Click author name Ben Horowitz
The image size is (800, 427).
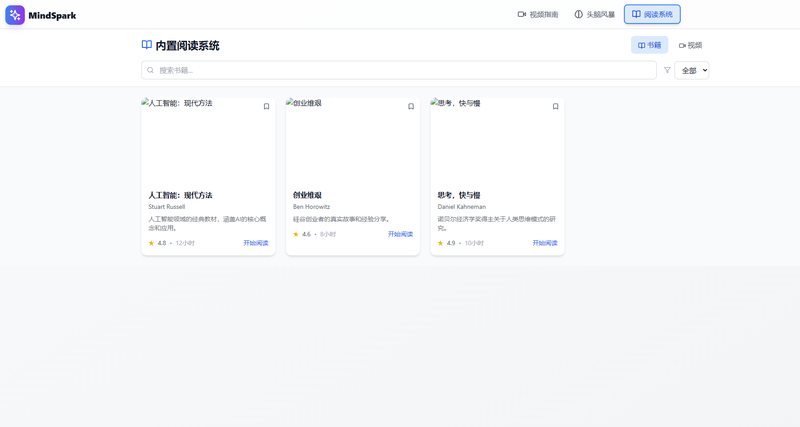coord(311,207)
